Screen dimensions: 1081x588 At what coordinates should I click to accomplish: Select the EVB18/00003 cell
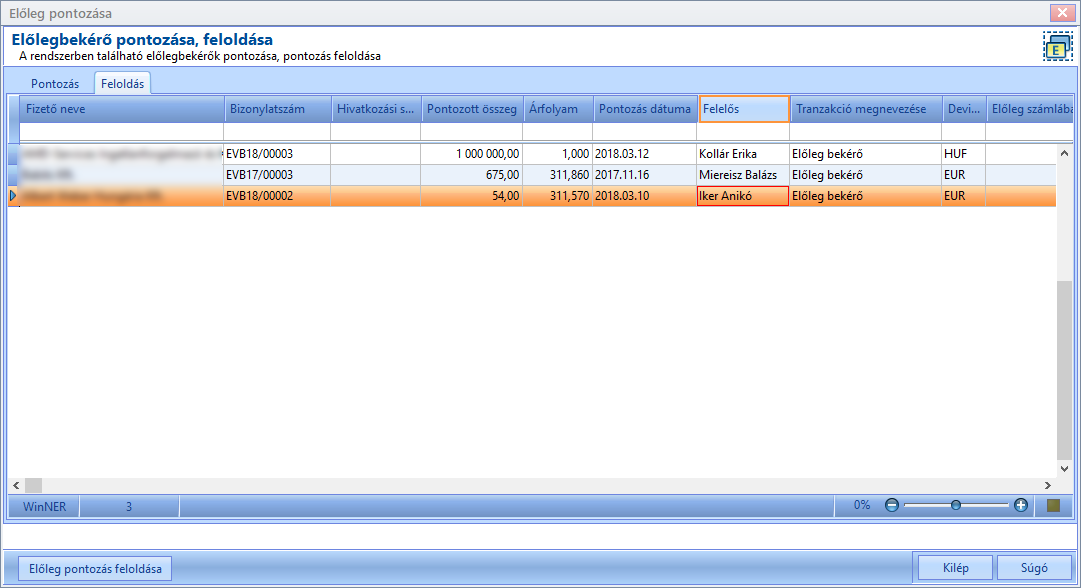pos(277,154)
